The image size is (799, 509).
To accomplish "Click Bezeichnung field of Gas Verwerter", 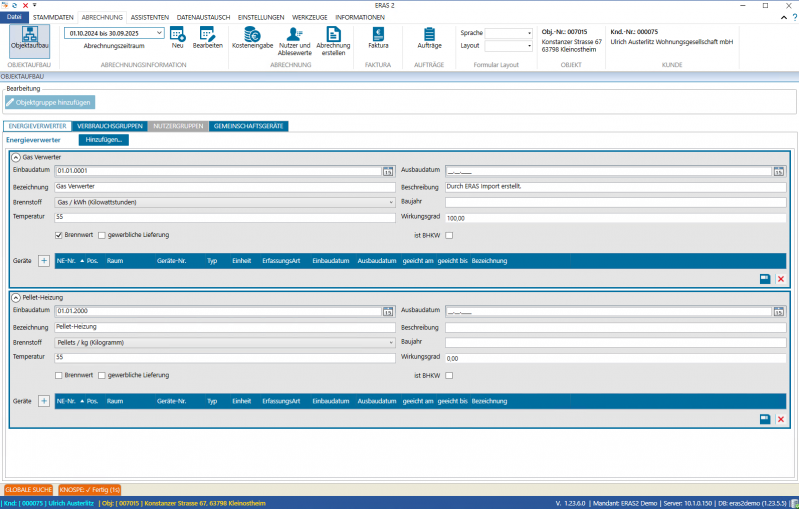I will (x=225, y=187).
